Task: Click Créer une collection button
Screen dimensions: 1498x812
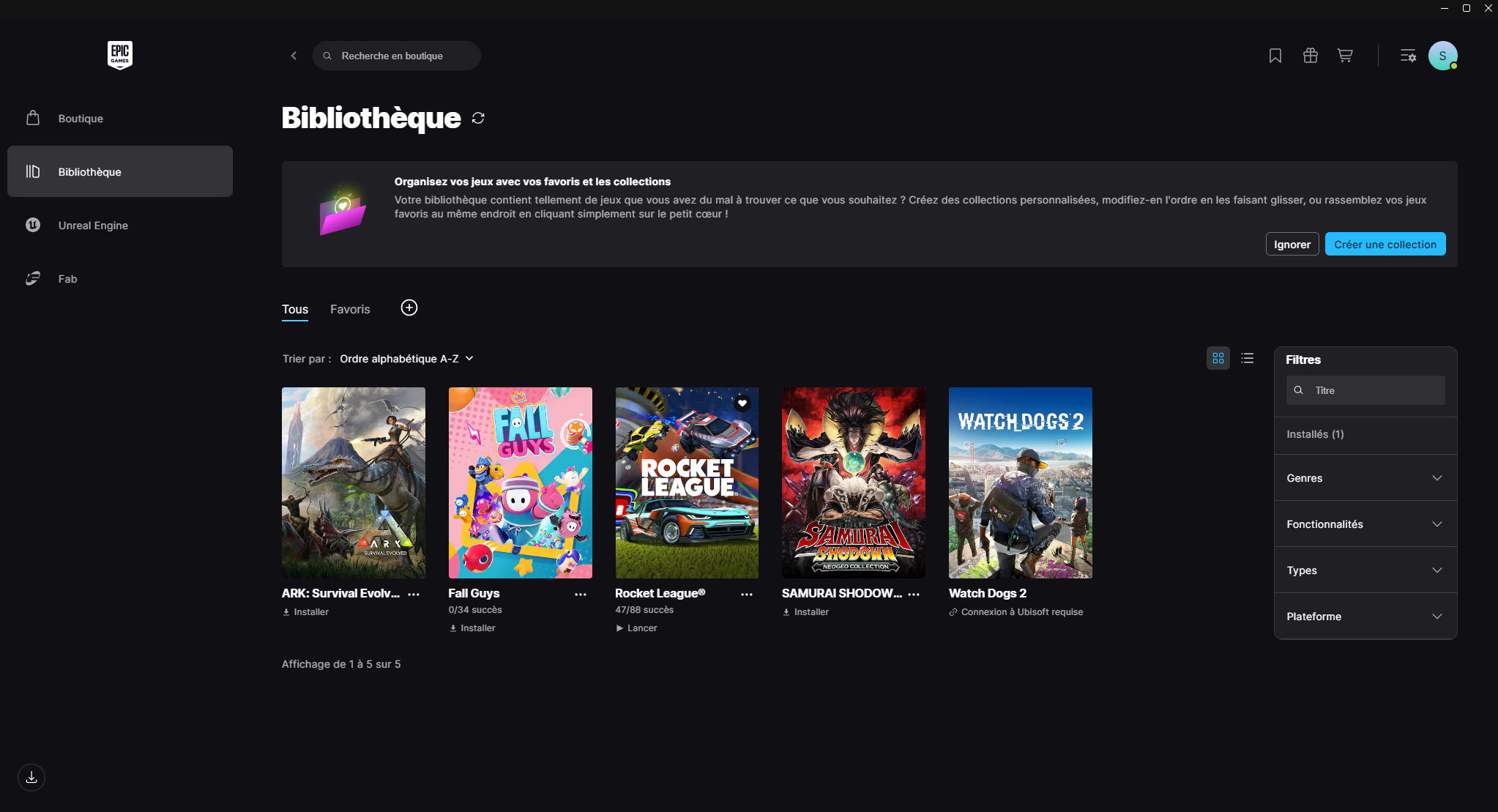Action: [x=1385, y=244]
